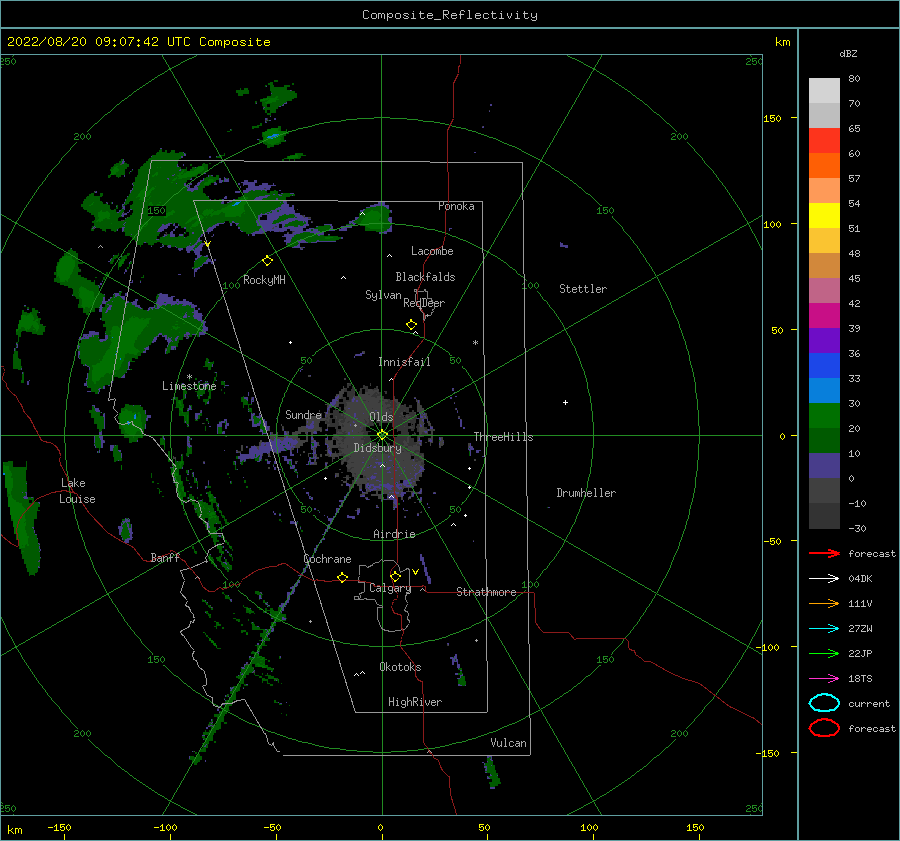Click the asterisk marker above Limestone label
This screenshot has width=900, height=841.
pos(189,377)
